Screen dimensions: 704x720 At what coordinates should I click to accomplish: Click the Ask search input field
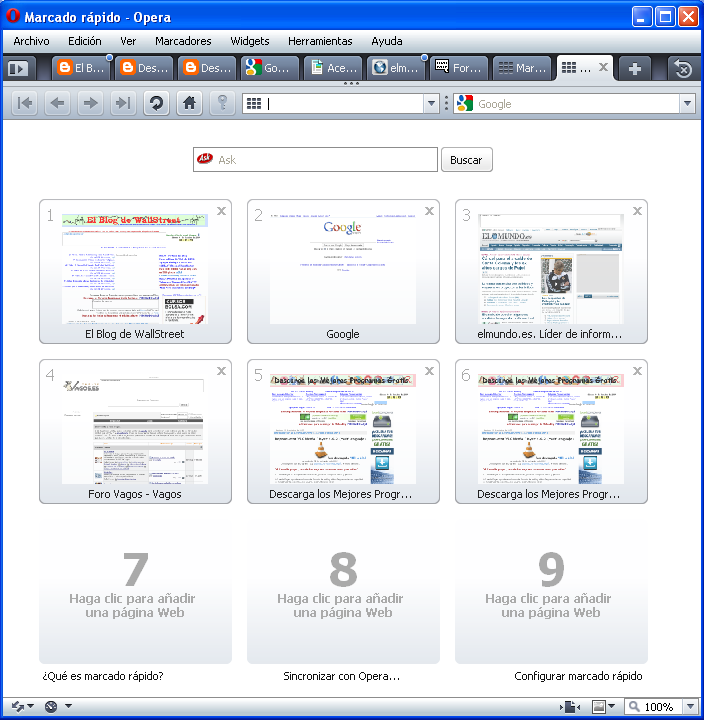pyautogui.click(x=315, y=160)
